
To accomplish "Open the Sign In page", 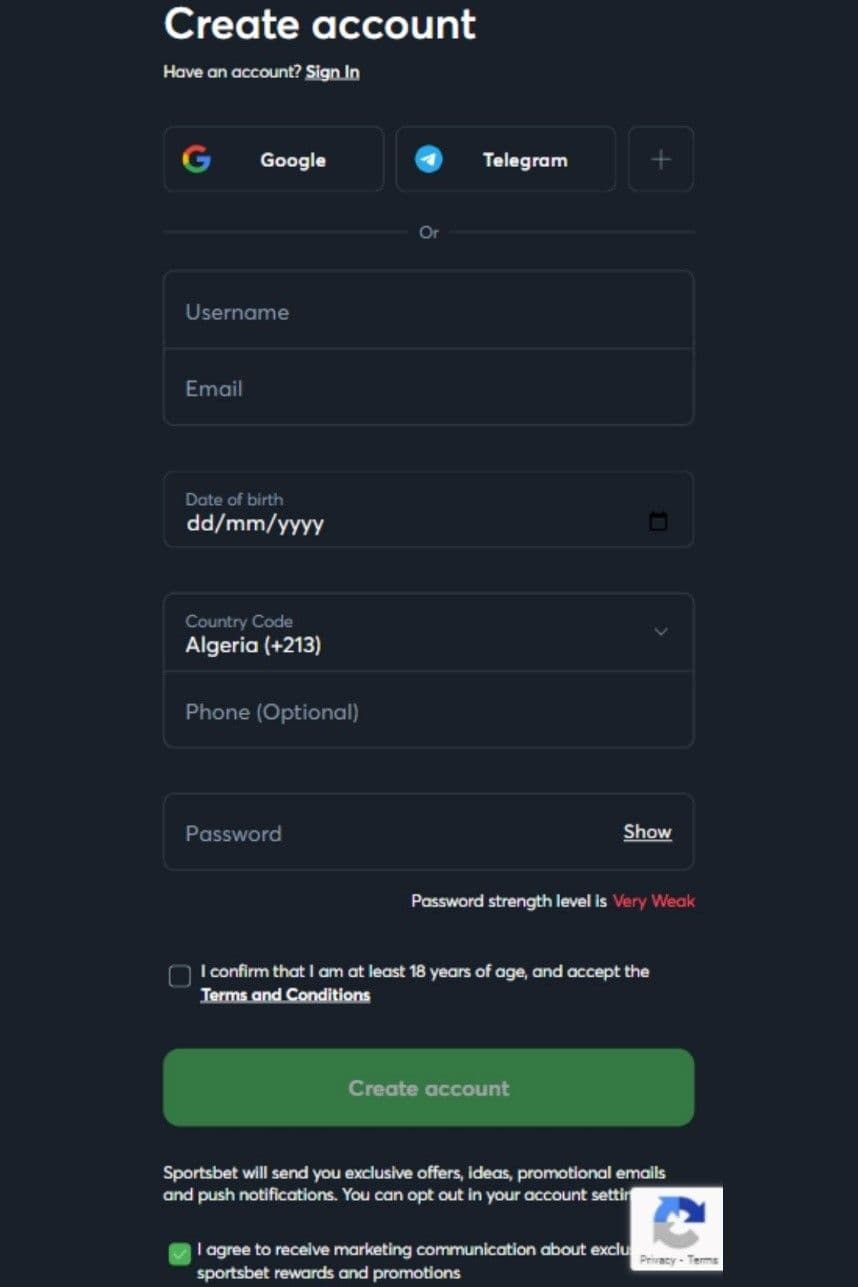I will [332, 71].
